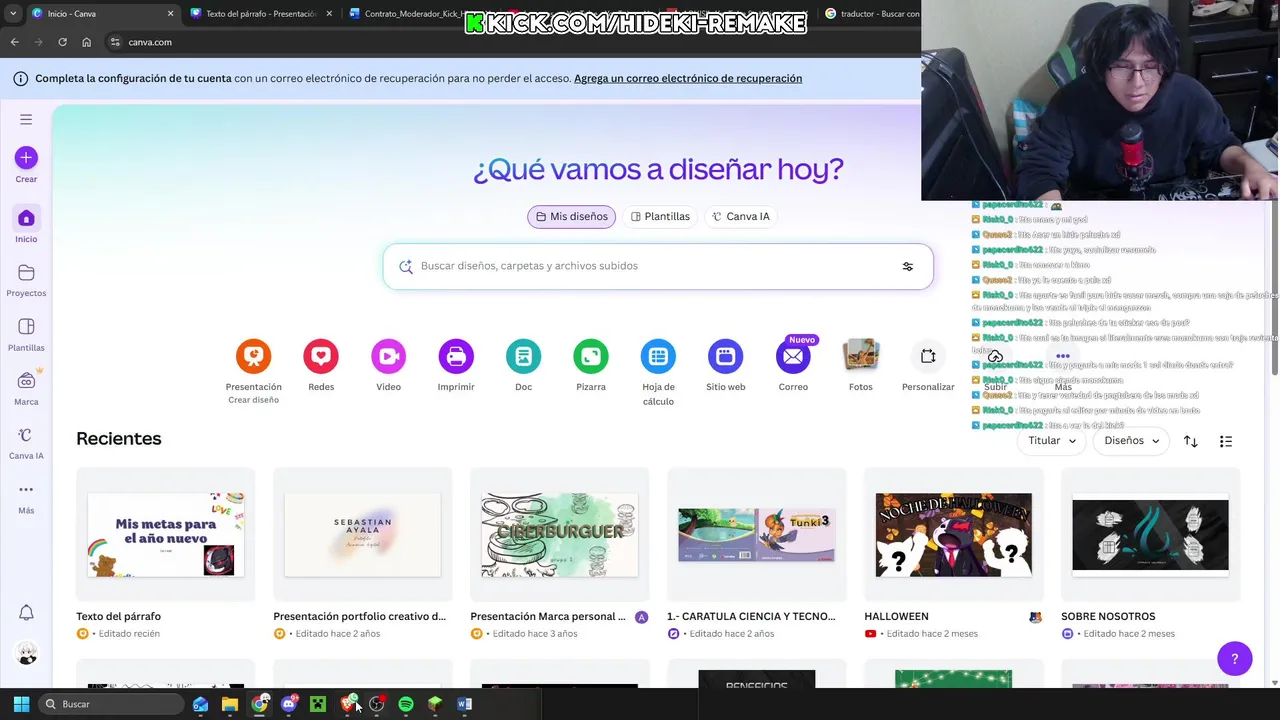This screenshot has width=1280, height=720.
Task: Open the Fotos design type
Action: (x=861, y=356)
